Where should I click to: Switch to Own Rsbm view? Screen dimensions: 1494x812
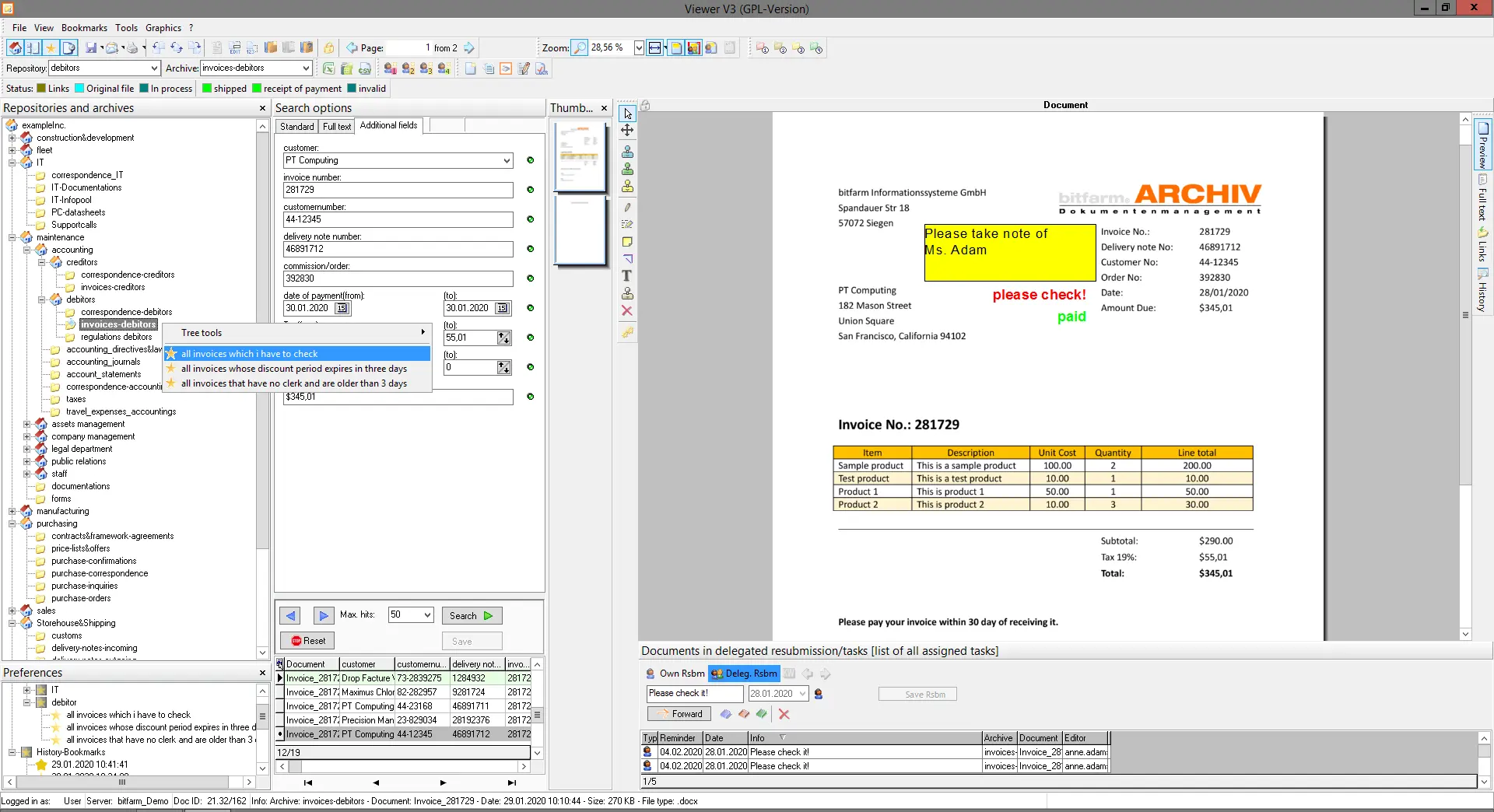[675, 674]
